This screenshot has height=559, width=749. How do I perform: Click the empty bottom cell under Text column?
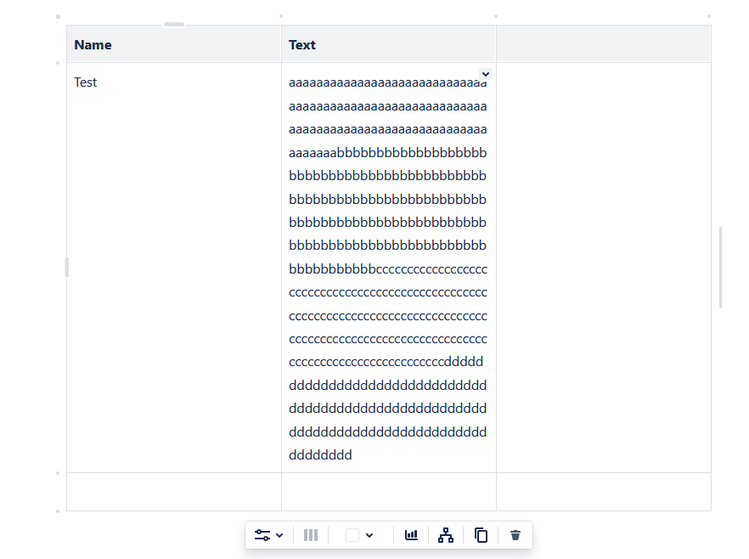(x=389, y=492)
